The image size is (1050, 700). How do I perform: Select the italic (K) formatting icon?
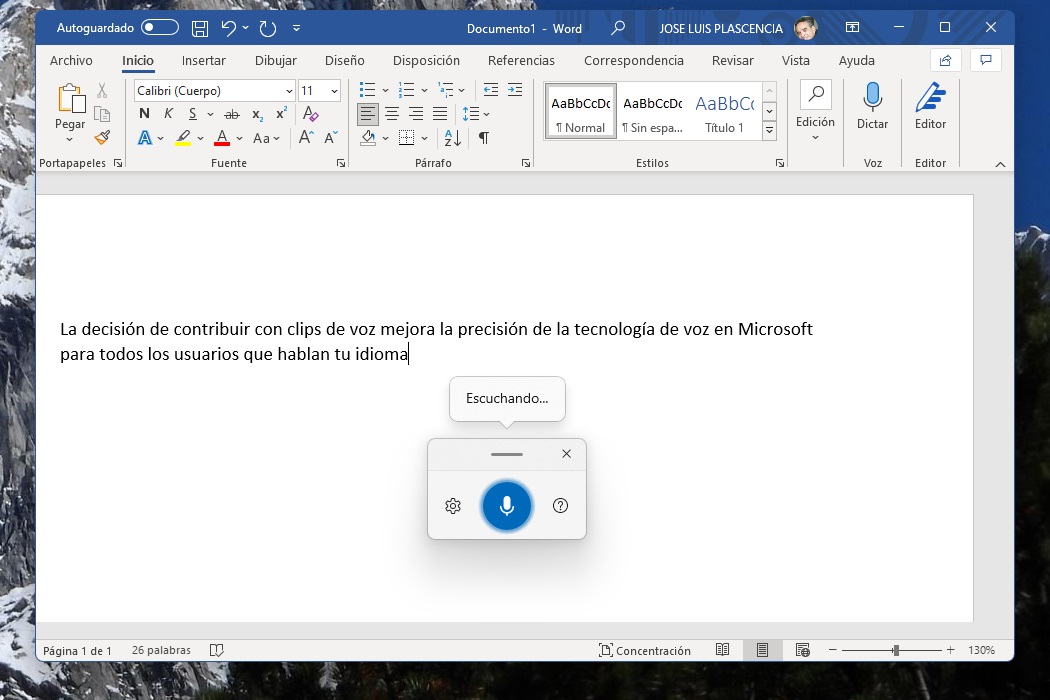168,114
